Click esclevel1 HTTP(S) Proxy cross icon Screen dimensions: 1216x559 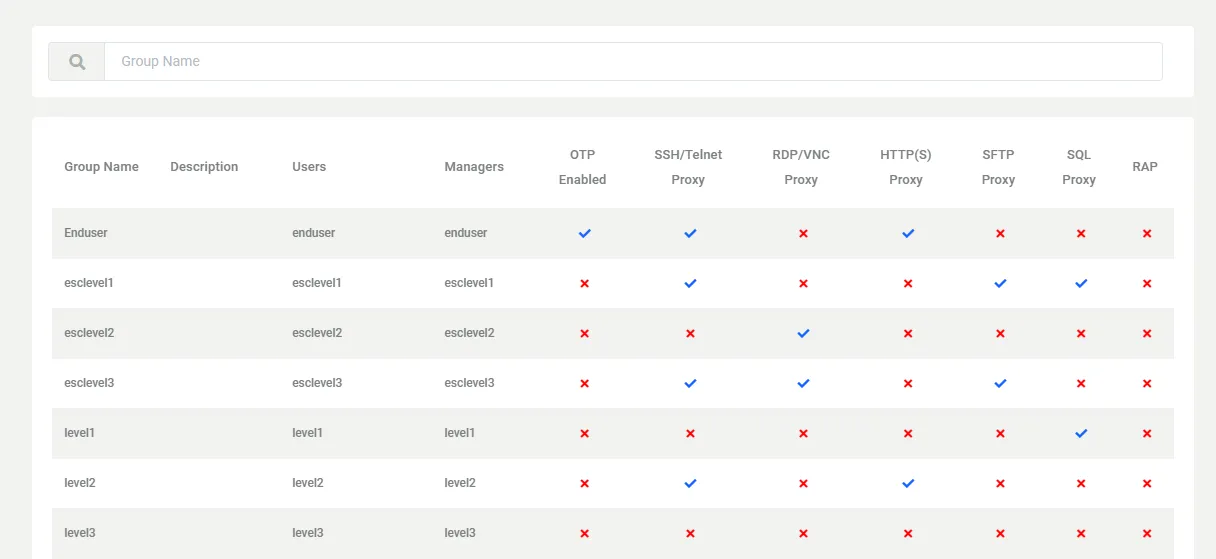(908, 283)
